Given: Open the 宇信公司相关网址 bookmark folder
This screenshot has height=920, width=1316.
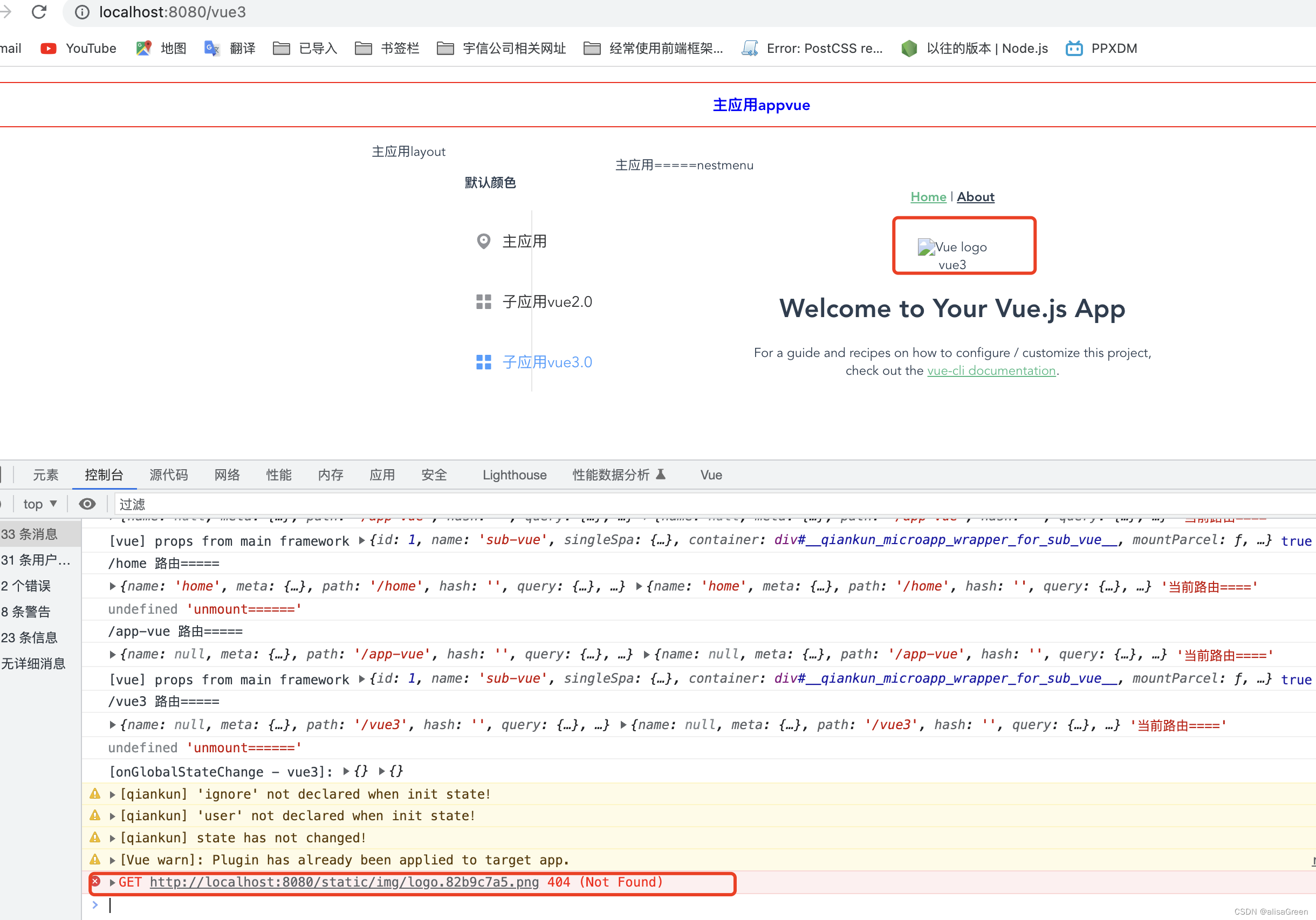Looking at the screenshot, I should click(x=502, y=48).
